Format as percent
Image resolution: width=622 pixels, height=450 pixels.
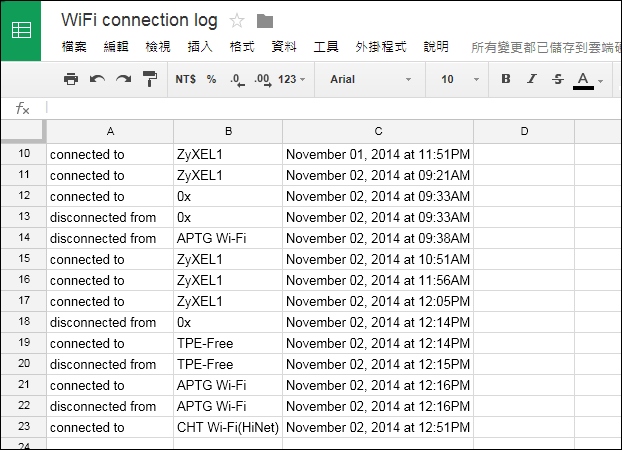[x=211, y=79]
